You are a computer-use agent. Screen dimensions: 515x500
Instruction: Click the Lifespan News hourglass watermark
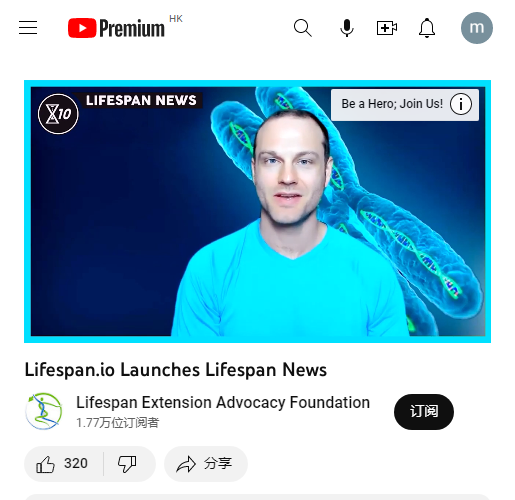(x=58, y=114)
